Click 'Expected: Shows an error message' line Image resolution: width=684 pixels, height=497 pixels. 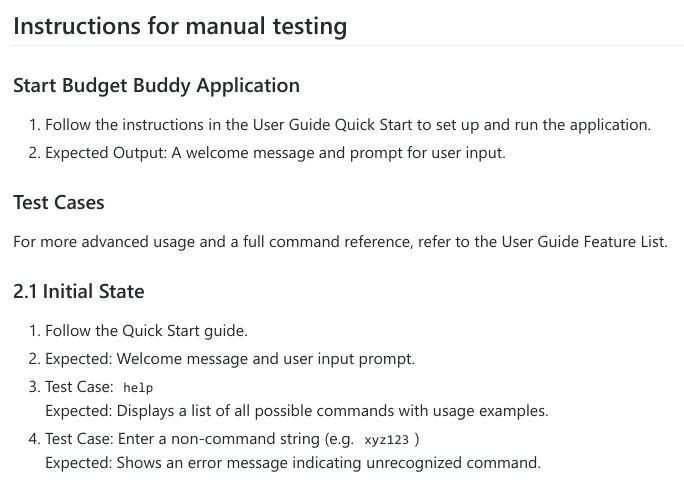click(293, 463)
